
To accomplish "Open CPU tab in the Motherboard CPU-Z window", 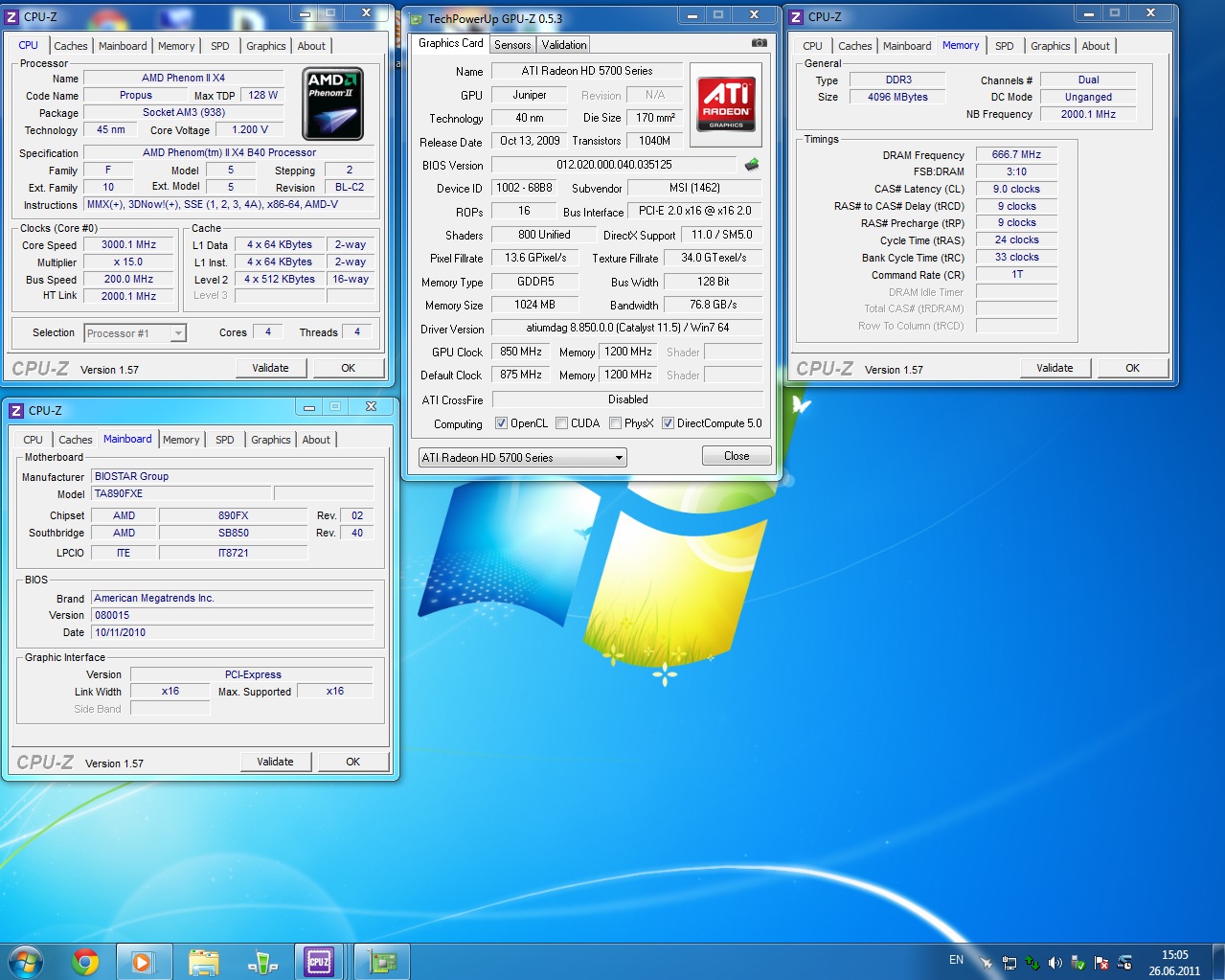I will pos(34,440).
